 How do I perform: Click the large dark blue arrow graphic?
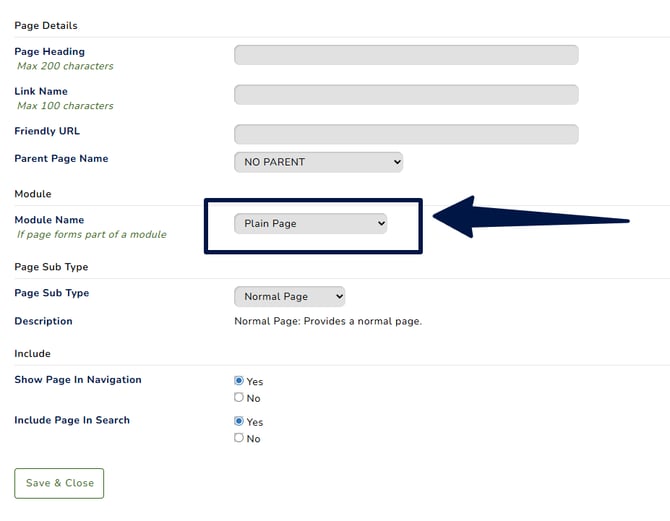coord(531,217)
